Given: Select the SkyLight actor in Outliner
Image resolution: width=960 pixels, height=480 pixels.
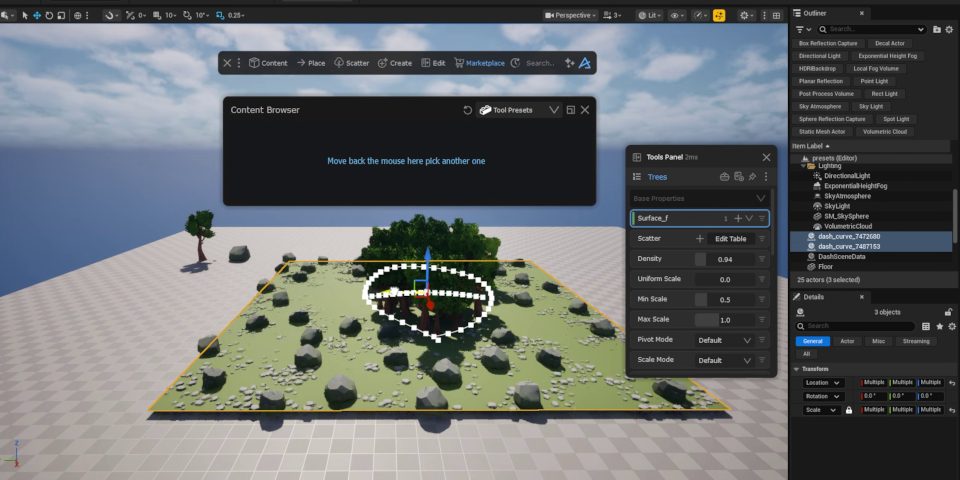Looking at the screenshot, I should click(x=841, y=205).
